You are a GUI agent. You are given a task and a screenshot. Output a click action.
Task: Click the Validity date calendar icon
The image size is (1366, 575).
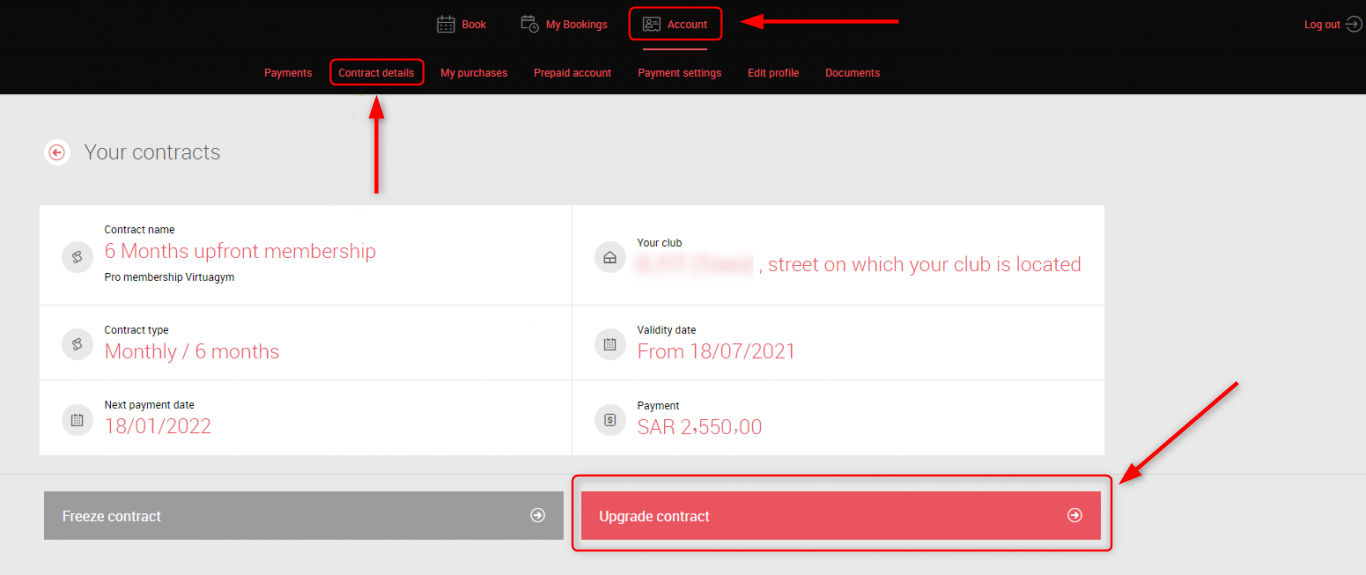point(609,345)
